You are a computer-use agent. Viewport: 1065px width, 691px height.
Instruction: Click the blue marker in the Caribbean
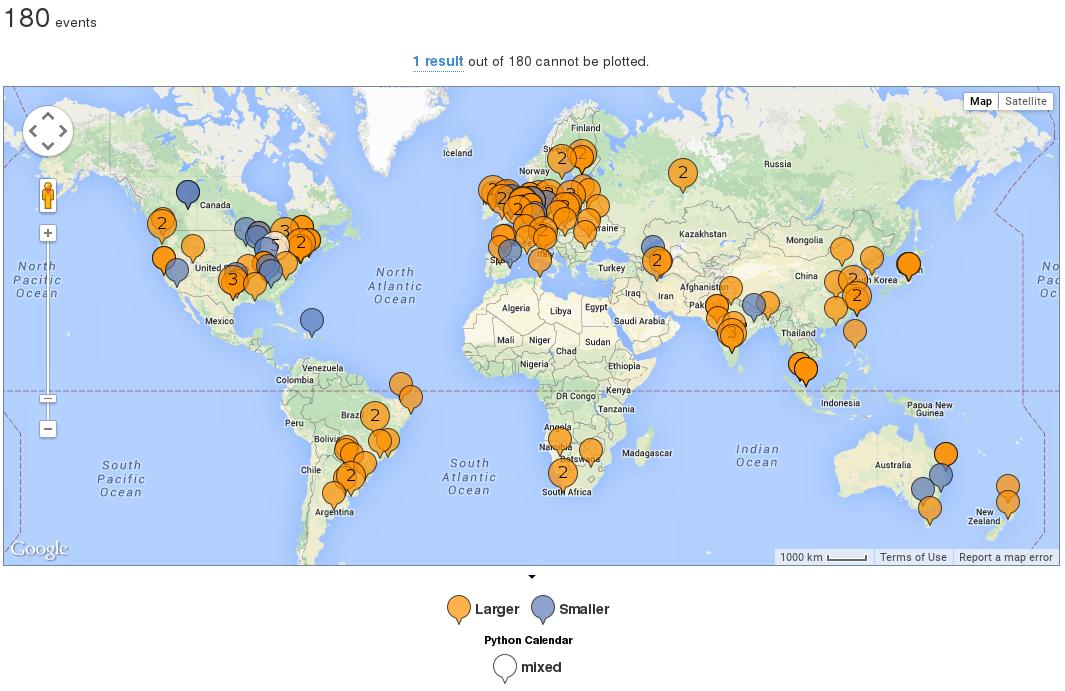pos(312,320)
